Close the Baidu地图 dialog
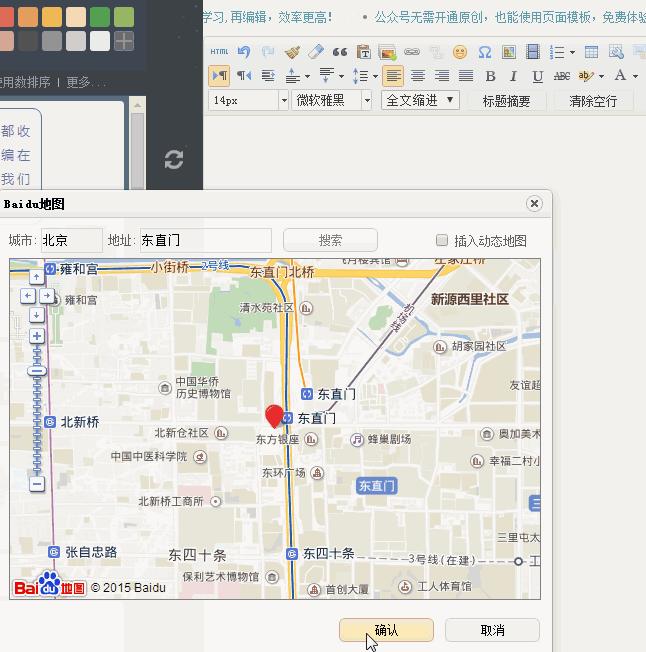Image resolution: width=646 pixels, height=652 pixels. point(534,203)
